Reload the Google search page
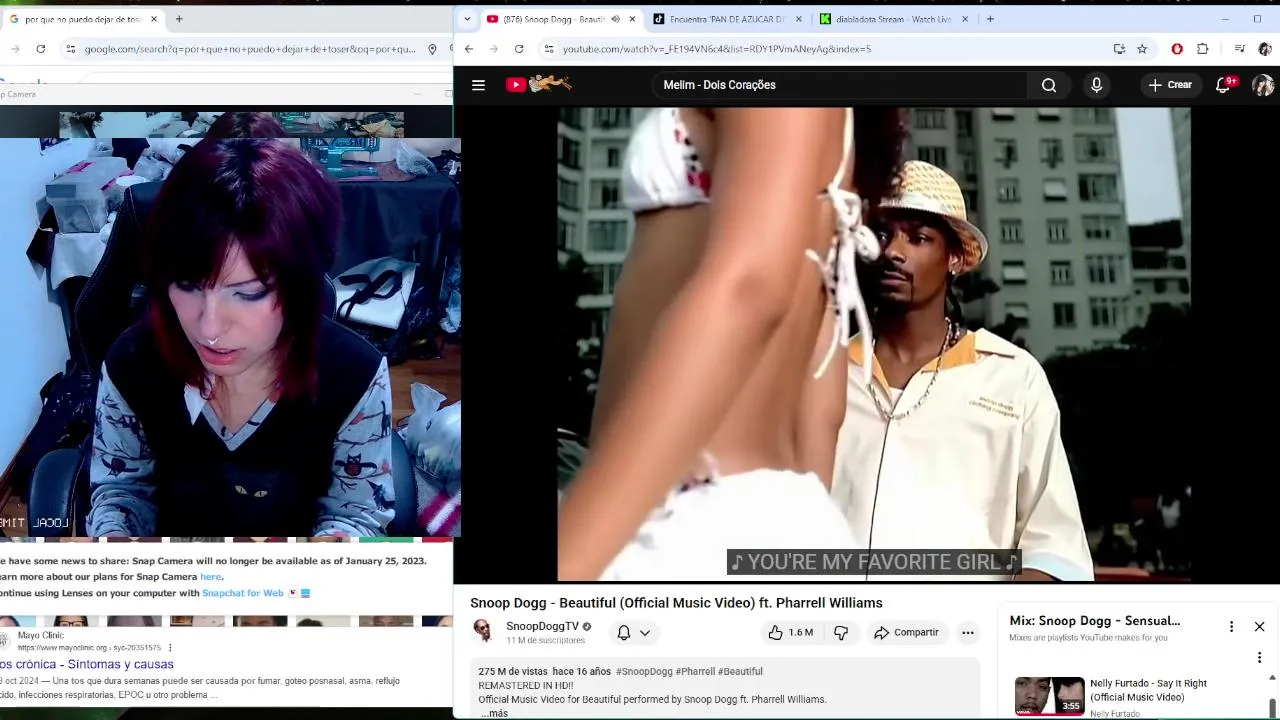 click(40, 48)
